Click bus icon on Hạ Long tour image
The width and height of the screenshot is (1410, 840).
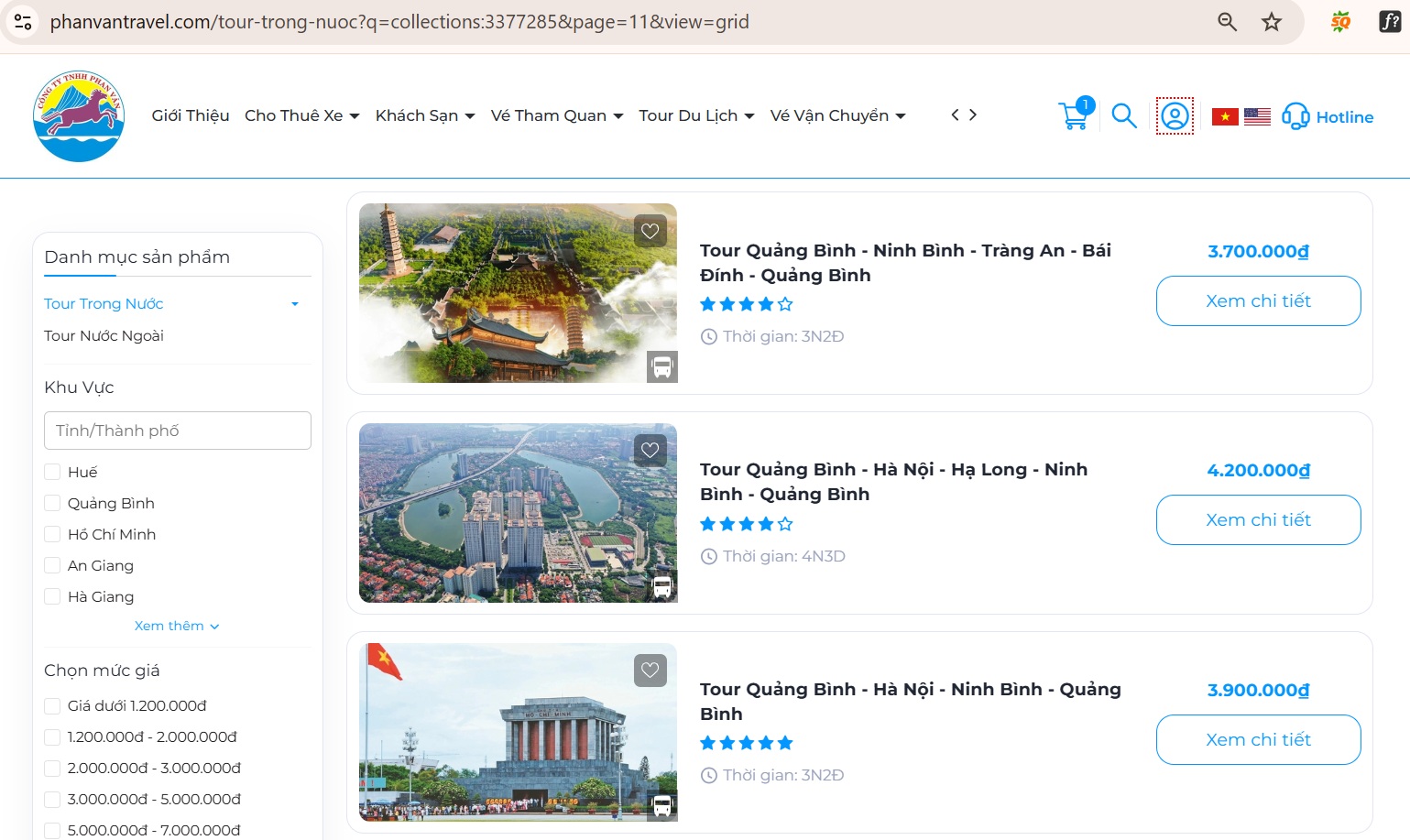pyautogui.click(x=662, y=586)
